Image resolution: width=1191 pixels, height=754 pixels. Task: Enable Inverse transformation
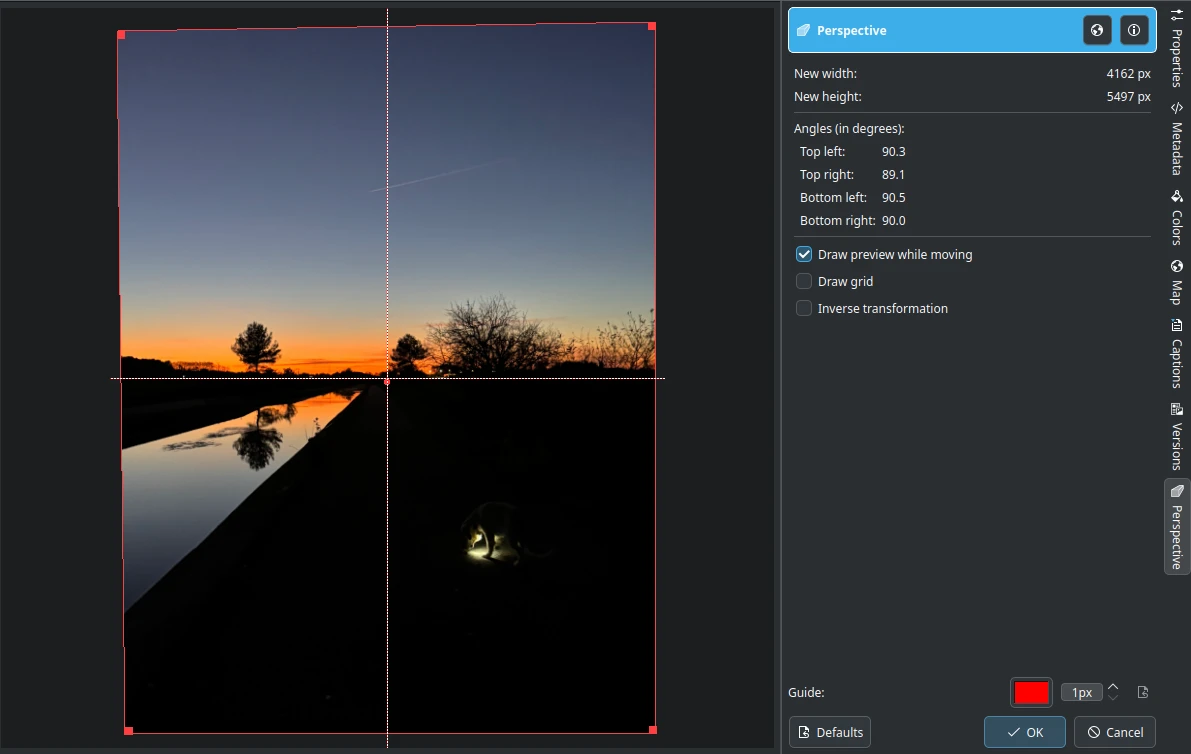[804, 308]
